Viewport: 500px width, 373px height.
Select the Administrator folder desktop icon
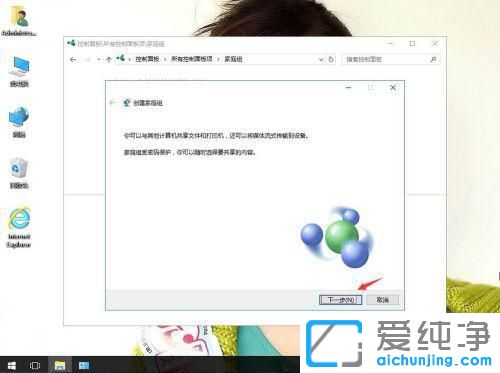click(19, 21)
